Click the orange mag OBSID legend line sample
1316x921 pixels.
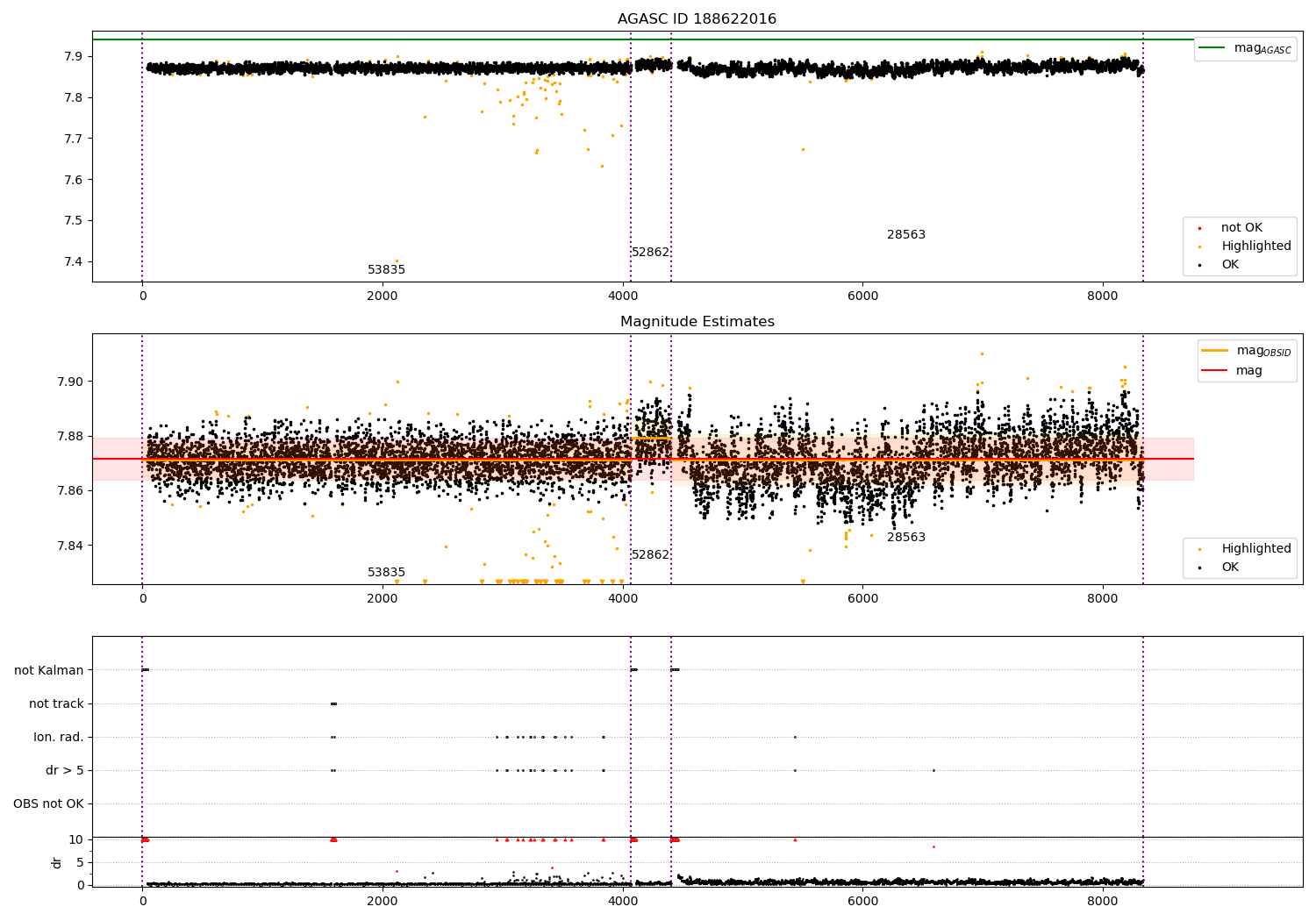(x=1215, y=350)
